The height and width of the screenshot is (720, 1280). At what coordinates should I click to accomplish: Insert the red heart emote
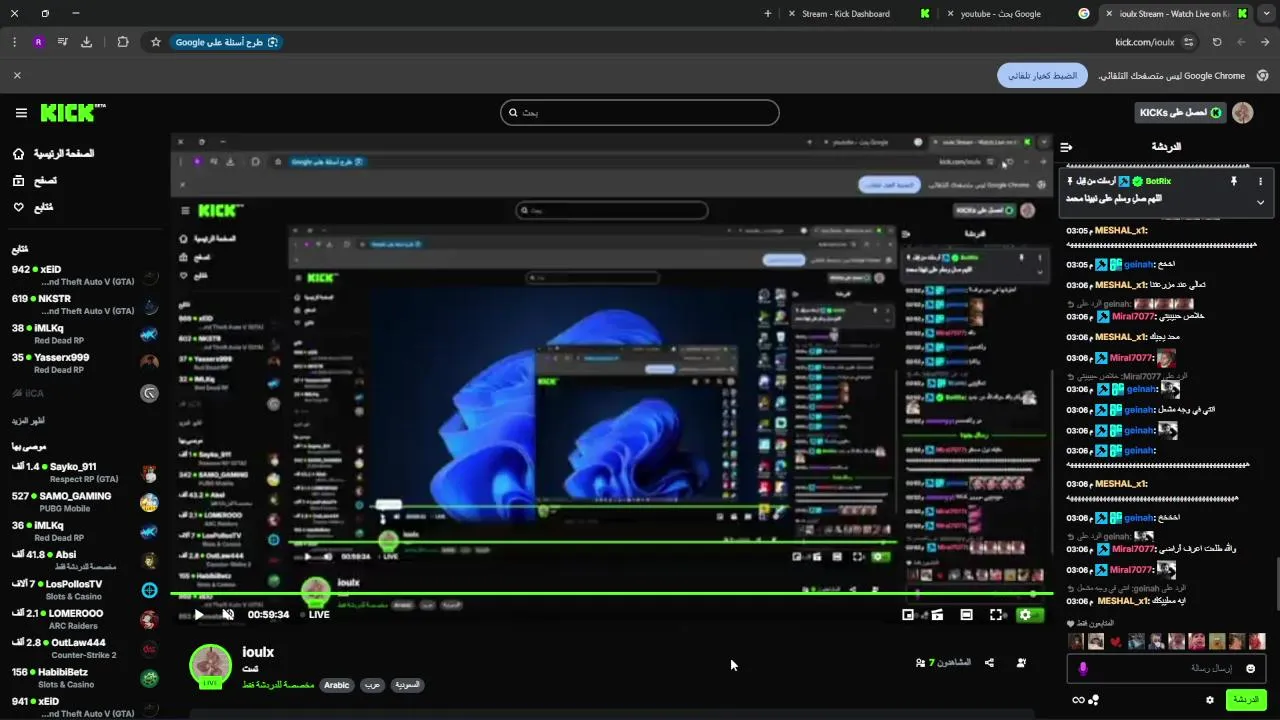[x=1116, y=642]
